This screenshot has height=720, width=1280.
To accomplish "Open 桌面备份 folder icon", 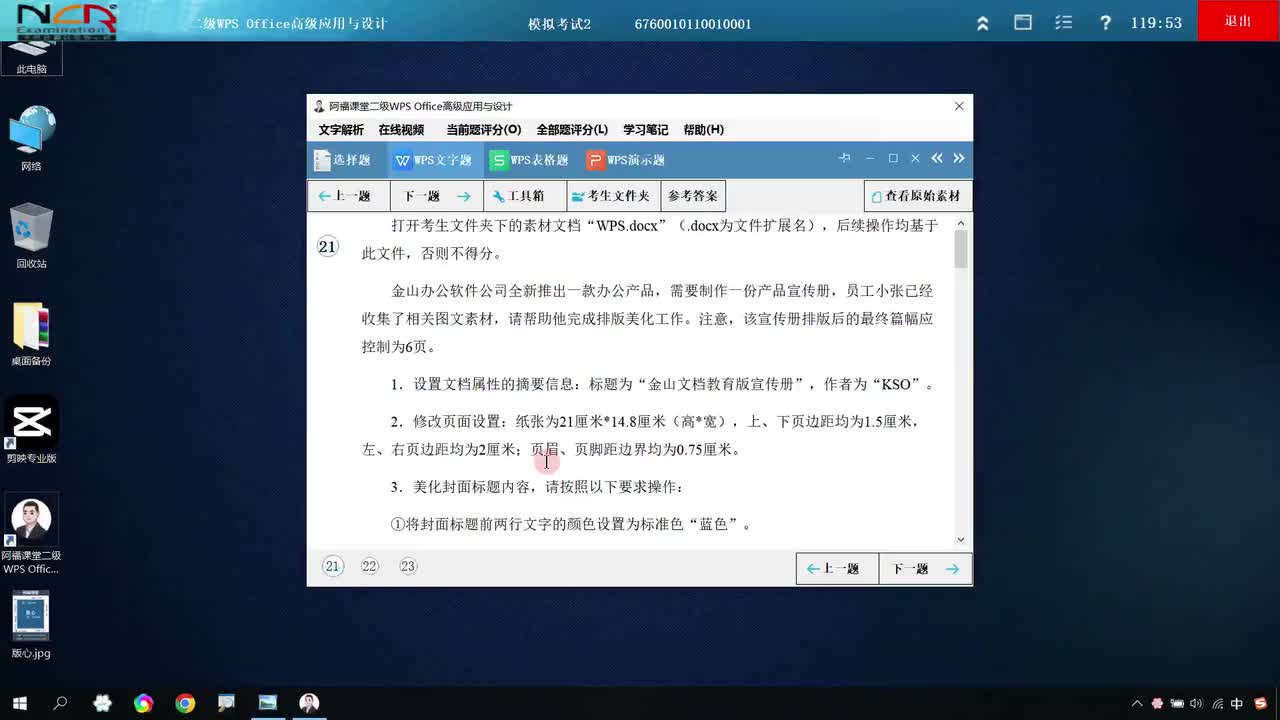I will tap(31, 333).
